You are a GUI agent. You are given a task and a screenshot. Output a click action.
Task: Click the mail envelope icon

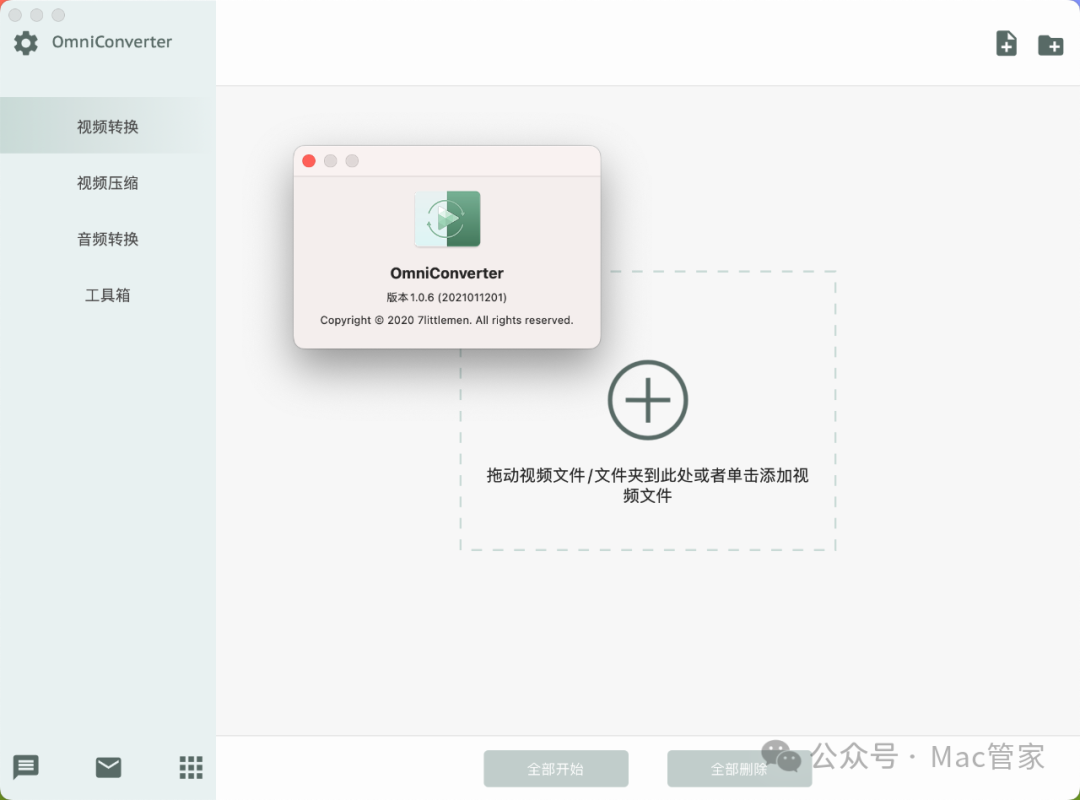[x=108, y=767]
